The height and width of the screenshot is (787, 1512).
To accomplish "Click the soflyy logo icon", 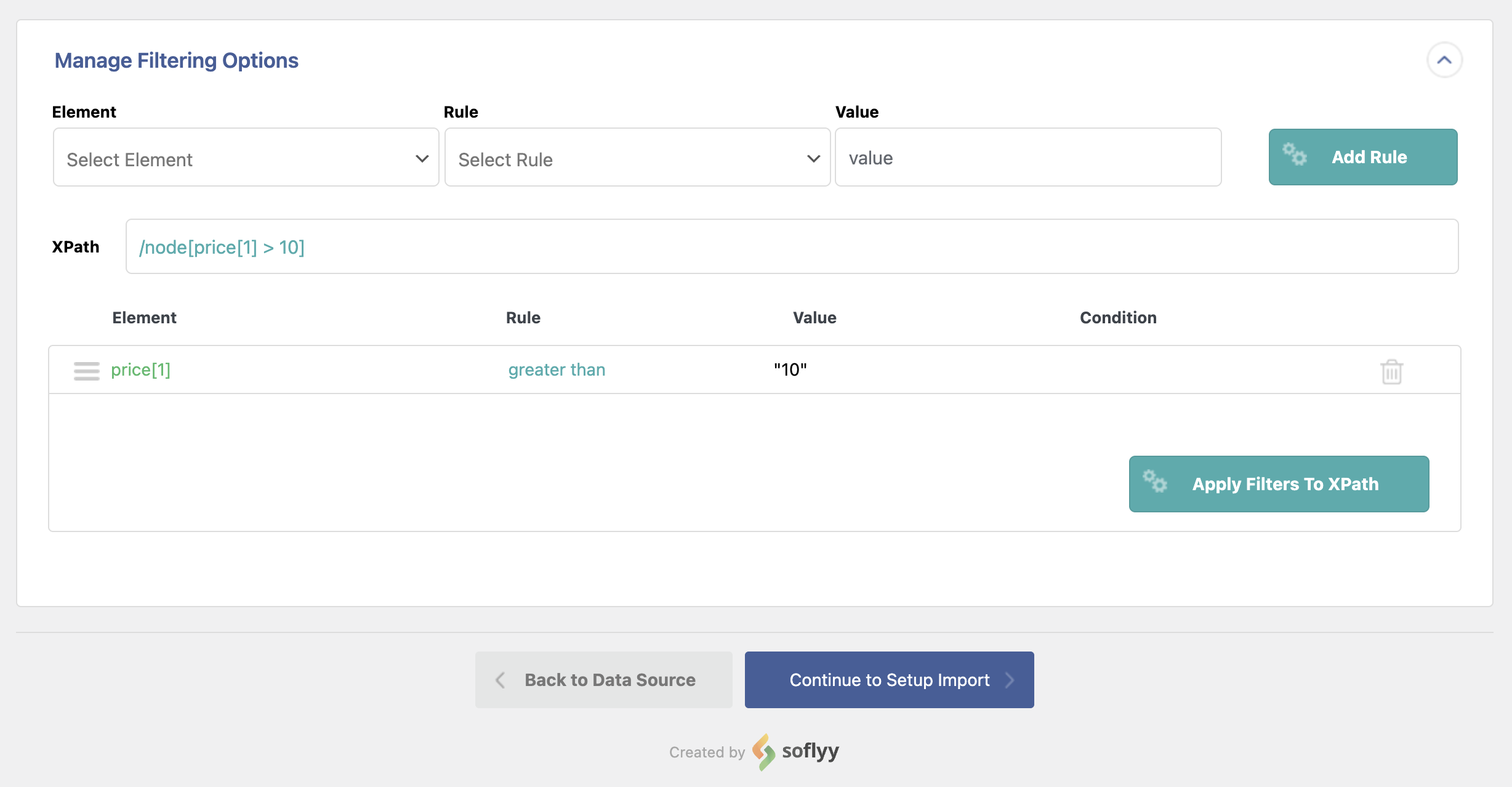I will tap(764, 751).
